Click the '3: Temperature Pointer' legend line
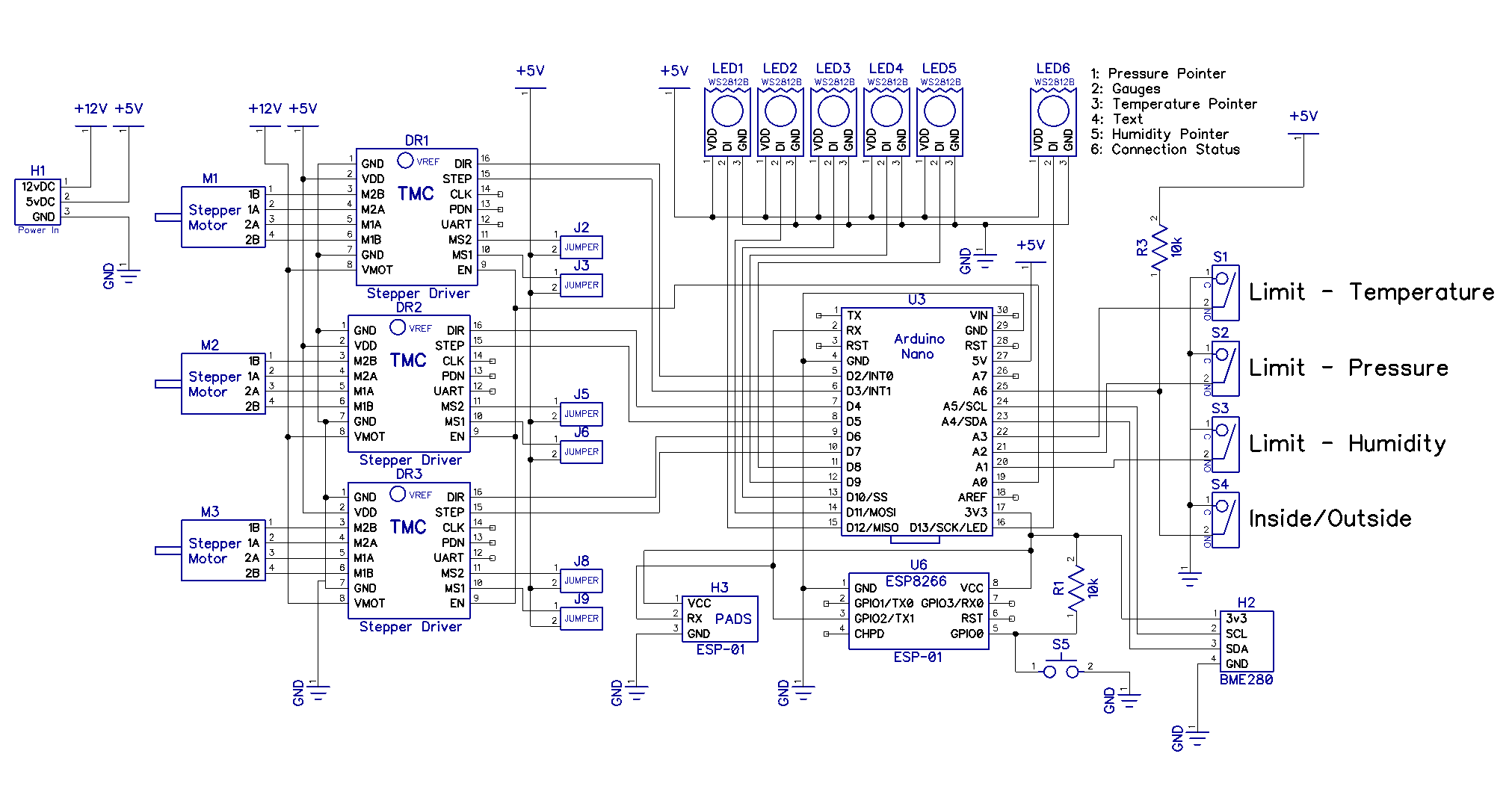 [x=1173, y=104]
